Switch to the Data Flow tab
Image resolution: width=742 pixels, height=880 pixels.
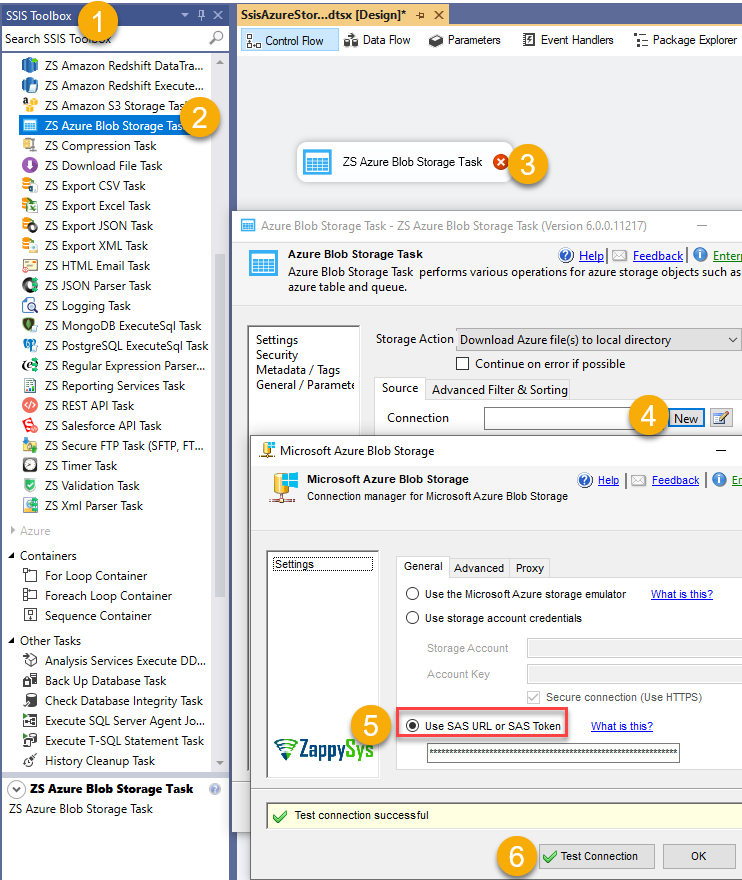coord(377,40)
